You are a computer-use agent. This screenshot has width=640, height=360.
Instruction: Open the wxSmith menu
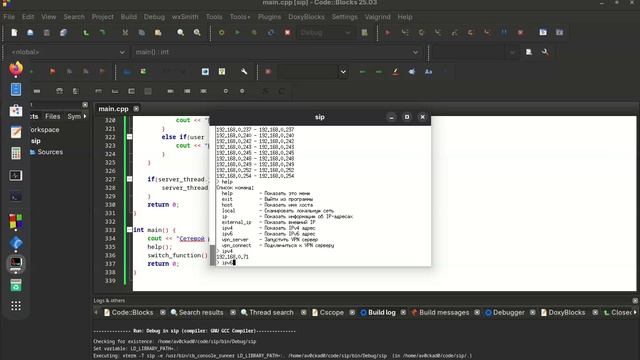185,17
